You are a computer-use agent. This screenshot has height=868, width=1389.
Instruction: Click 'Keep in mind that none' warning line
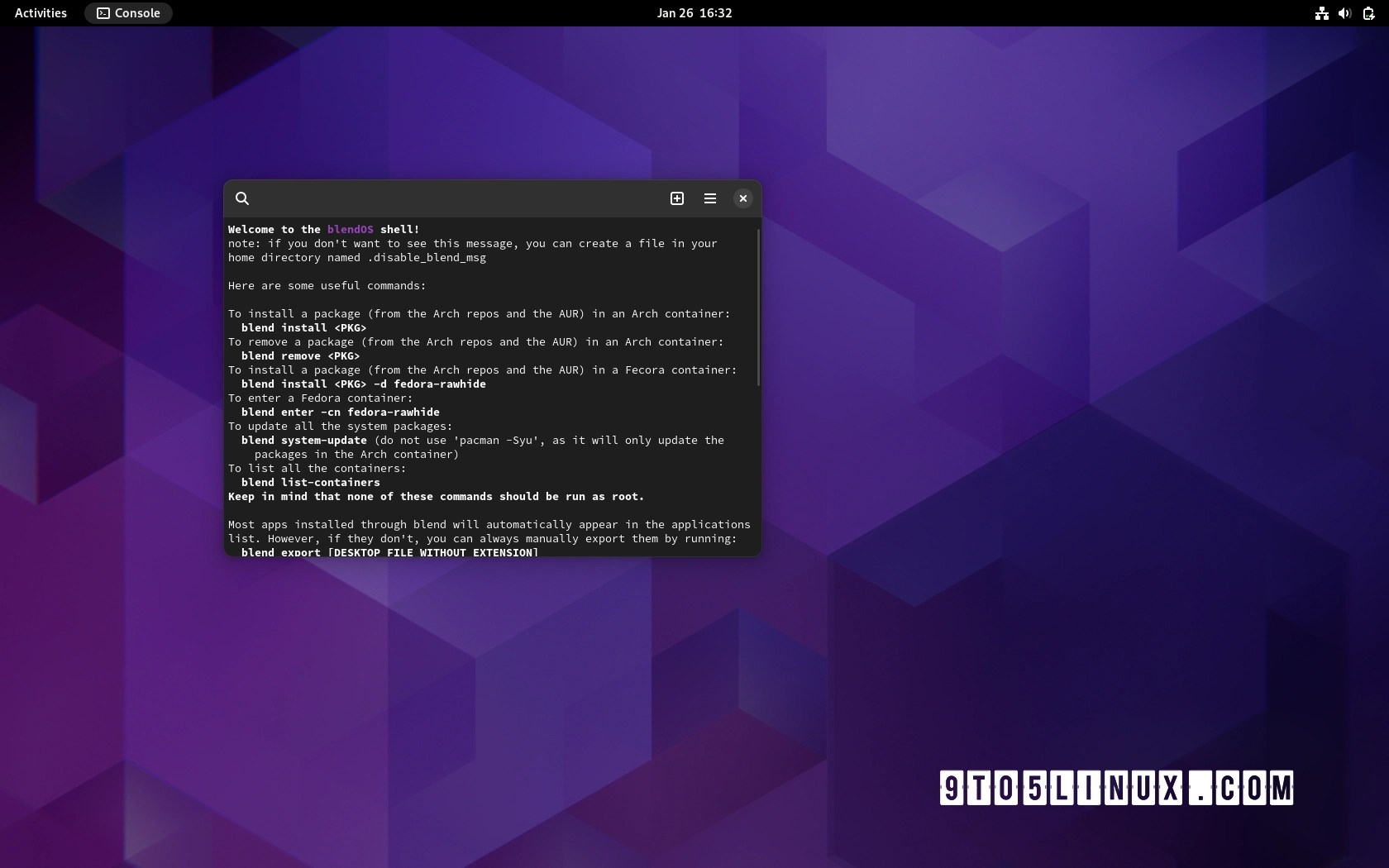[437, 497]
